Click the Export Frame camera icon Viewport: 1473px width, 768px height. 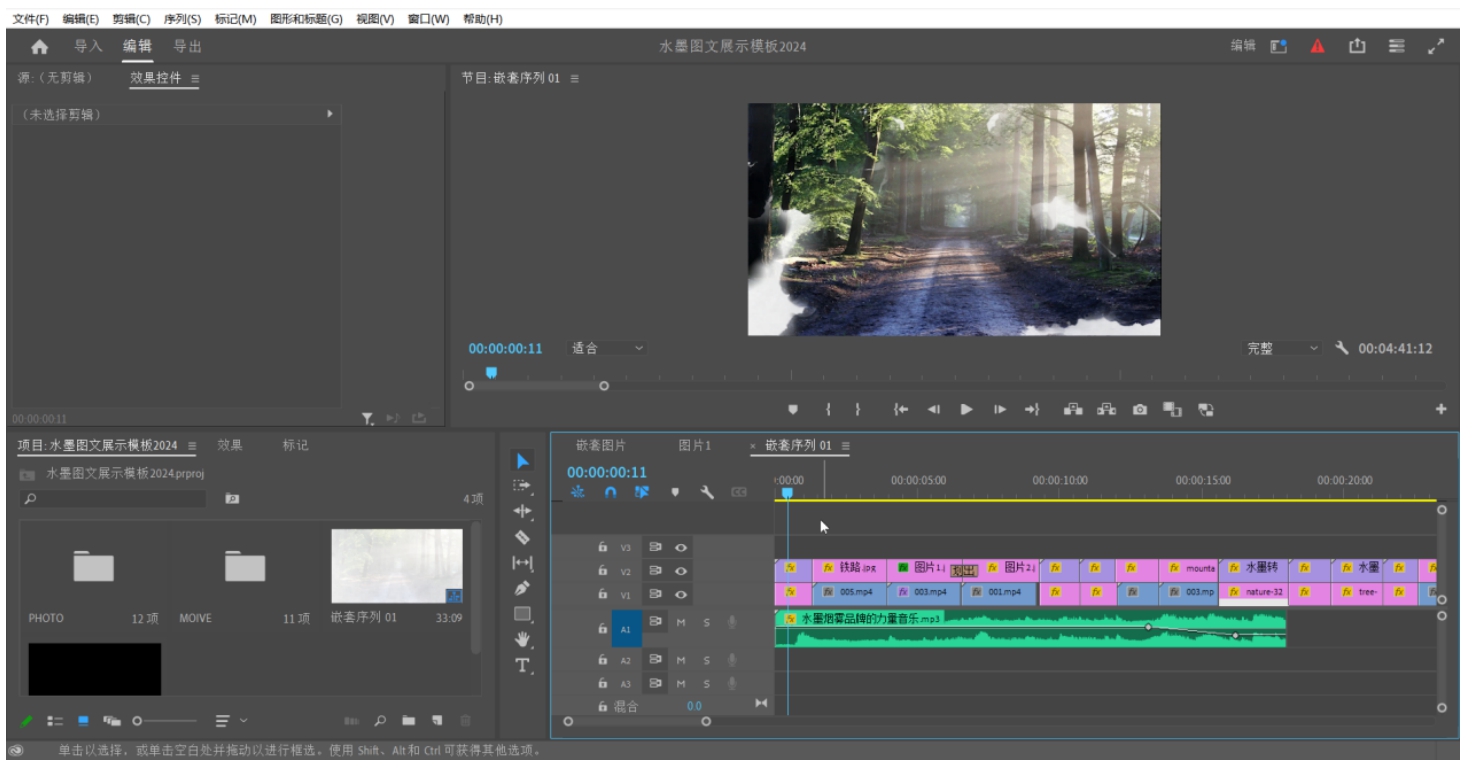click(x=1139, y=409)
